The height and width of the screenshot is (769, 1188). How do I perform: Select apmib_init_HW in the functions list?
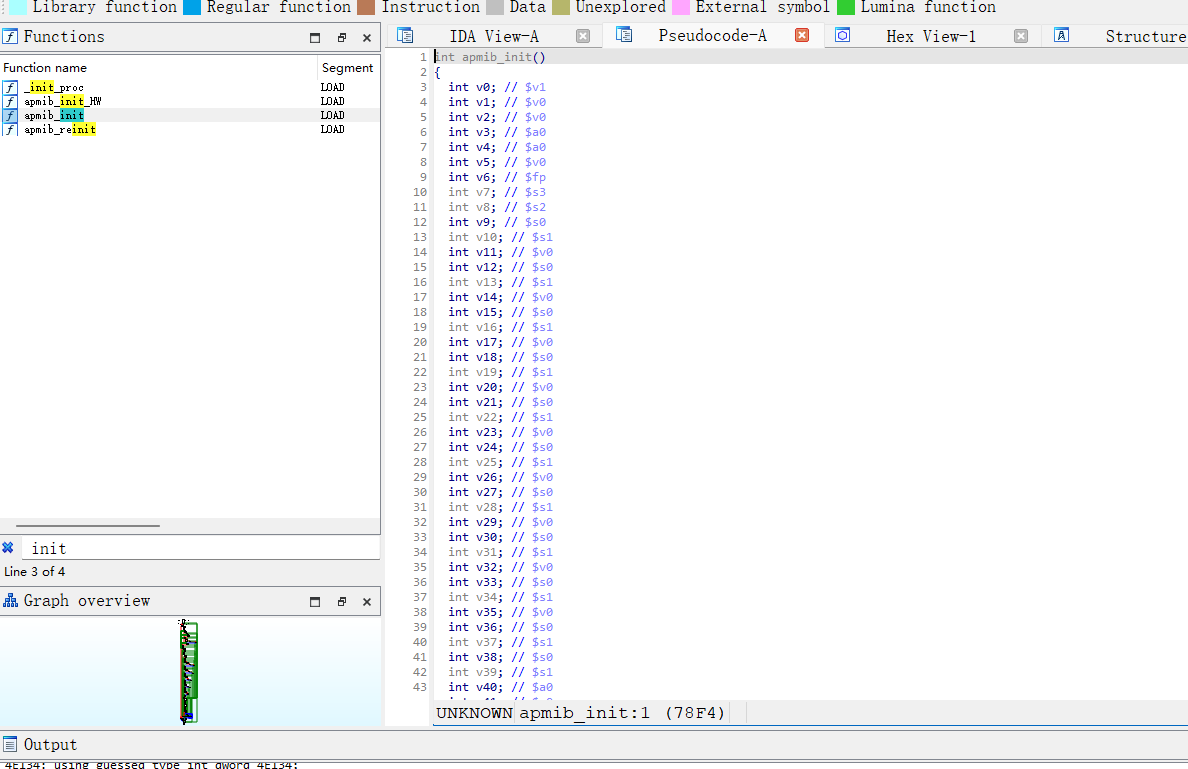click(x=62, y=102)
